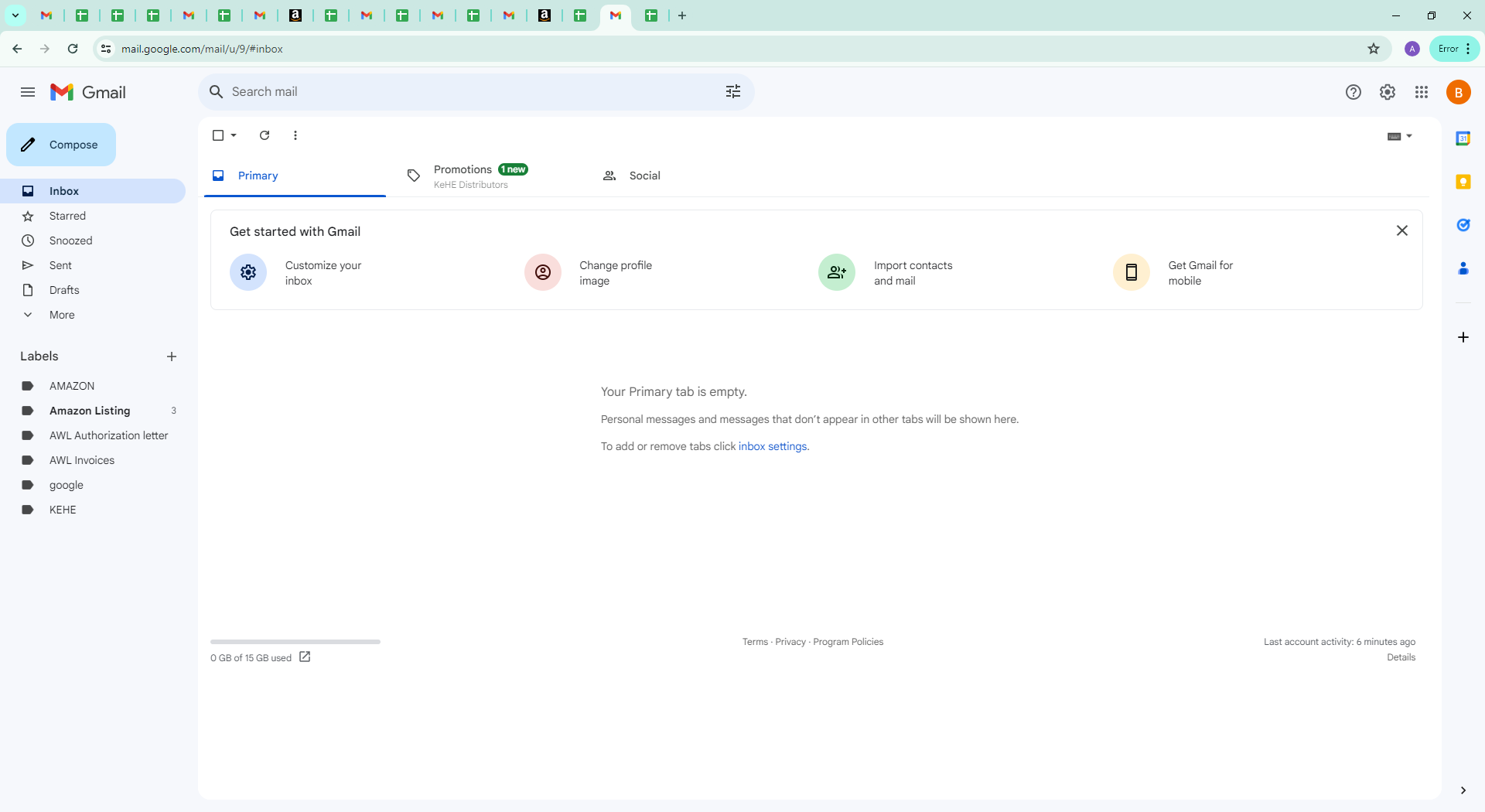Click the Compose button
Image resolution: width=1485 pixels, height=812 pixels.
point(61,145)
